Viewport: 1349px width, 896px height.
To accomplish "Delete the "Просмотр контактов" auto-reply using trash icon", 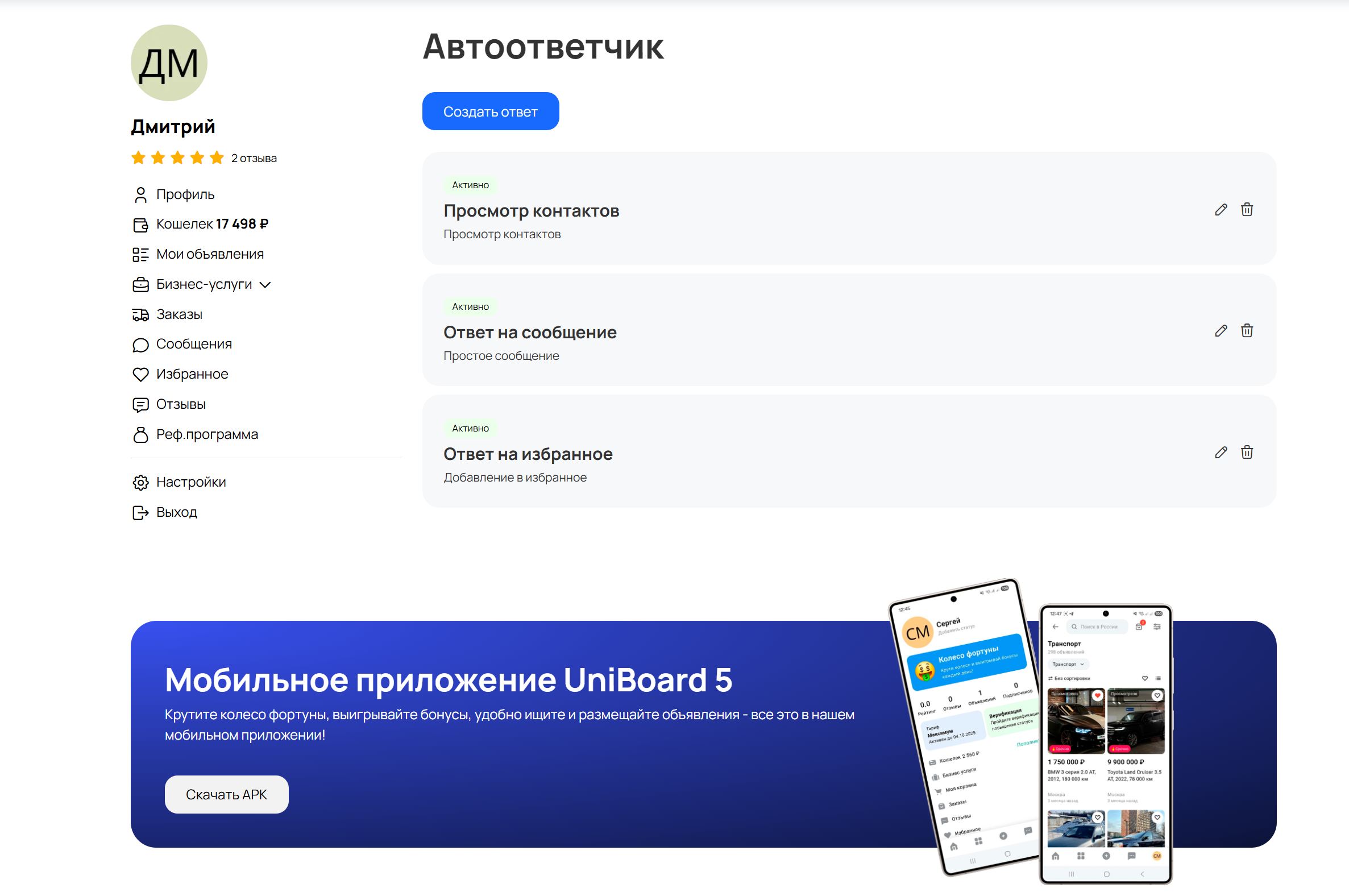I will [x=1247, y=210].
